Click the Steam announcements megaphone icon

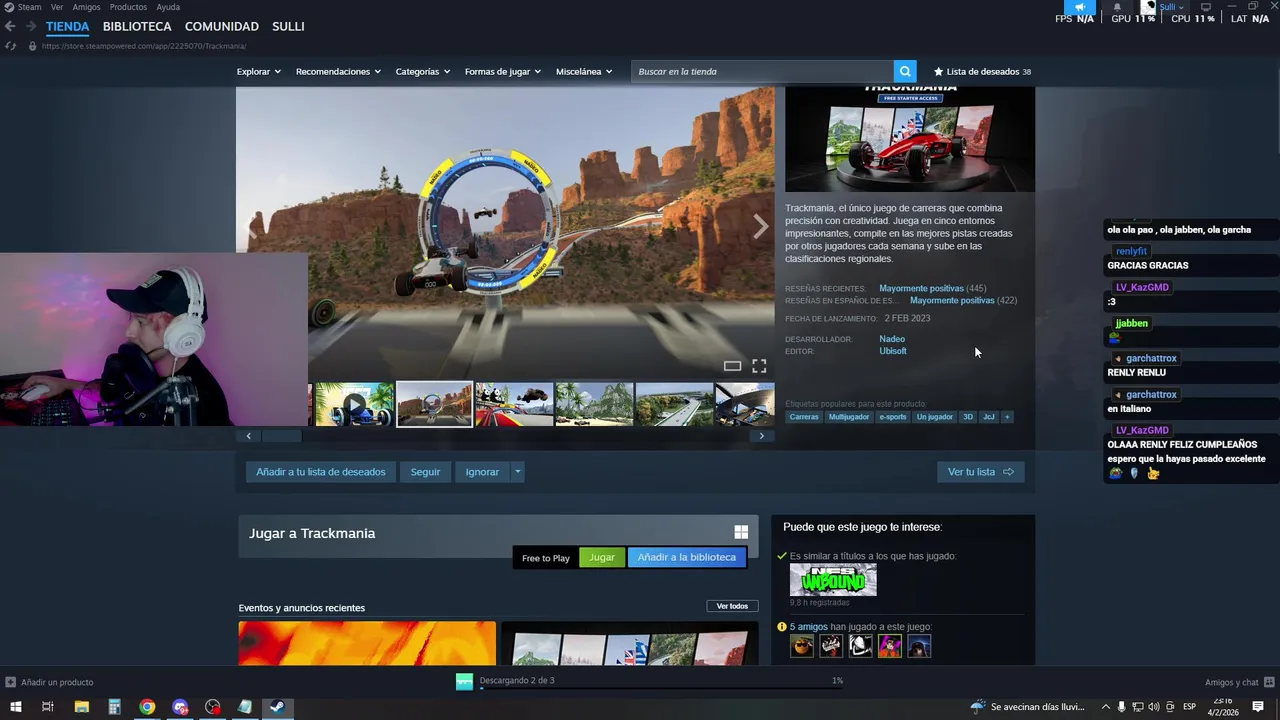click(1079, 7)
